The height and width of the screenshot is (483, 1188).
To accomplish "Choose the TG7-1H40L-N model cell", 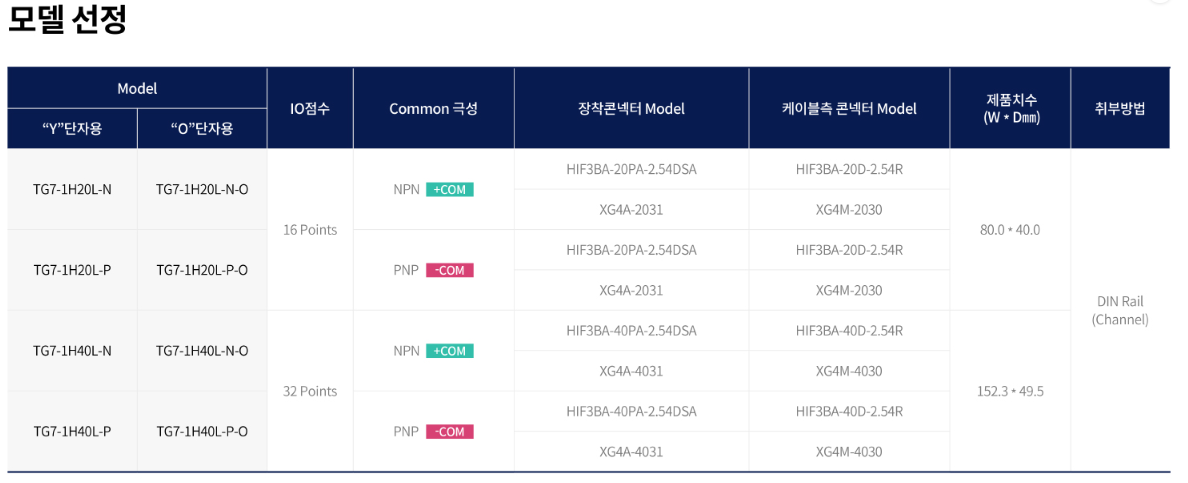I will [72, 351].
